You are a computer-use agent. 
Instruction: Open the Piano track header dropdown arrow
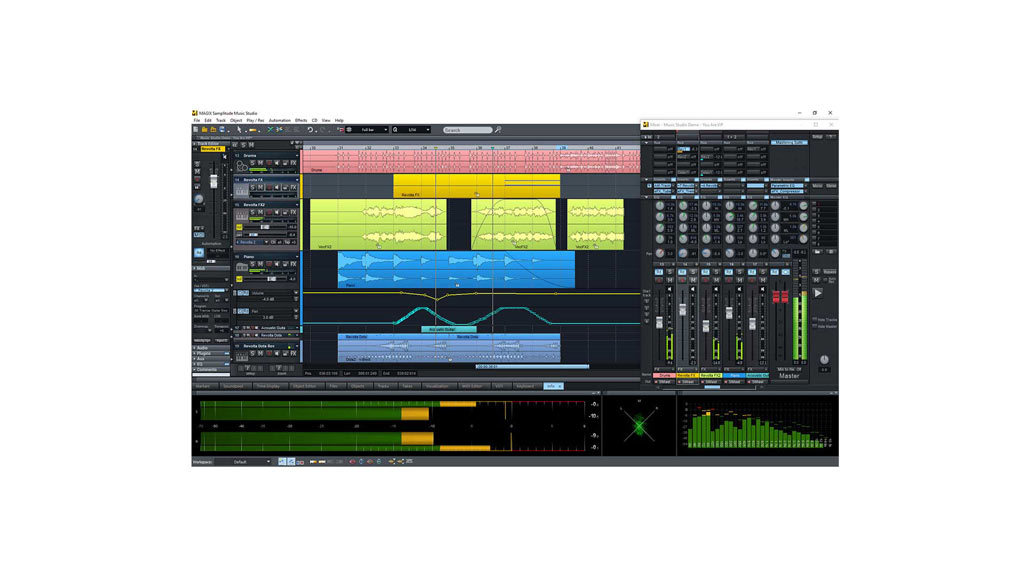[297, 257]
